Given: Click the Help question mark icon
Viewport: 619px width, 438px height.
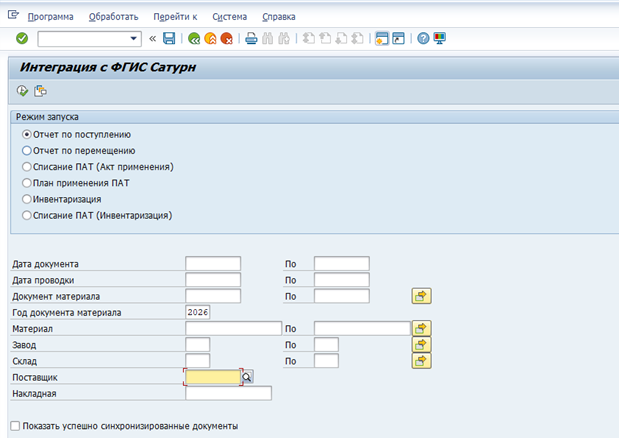Looking at the screenshot, I should pos(423,38).
